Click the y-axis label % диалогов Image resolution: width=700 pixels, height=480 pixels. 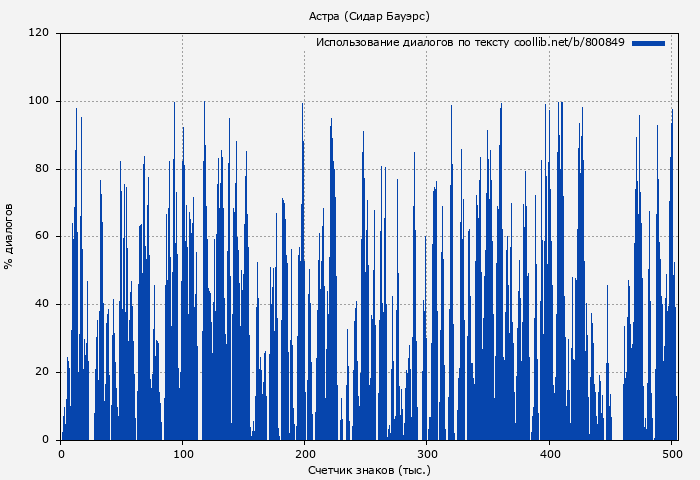9,236
